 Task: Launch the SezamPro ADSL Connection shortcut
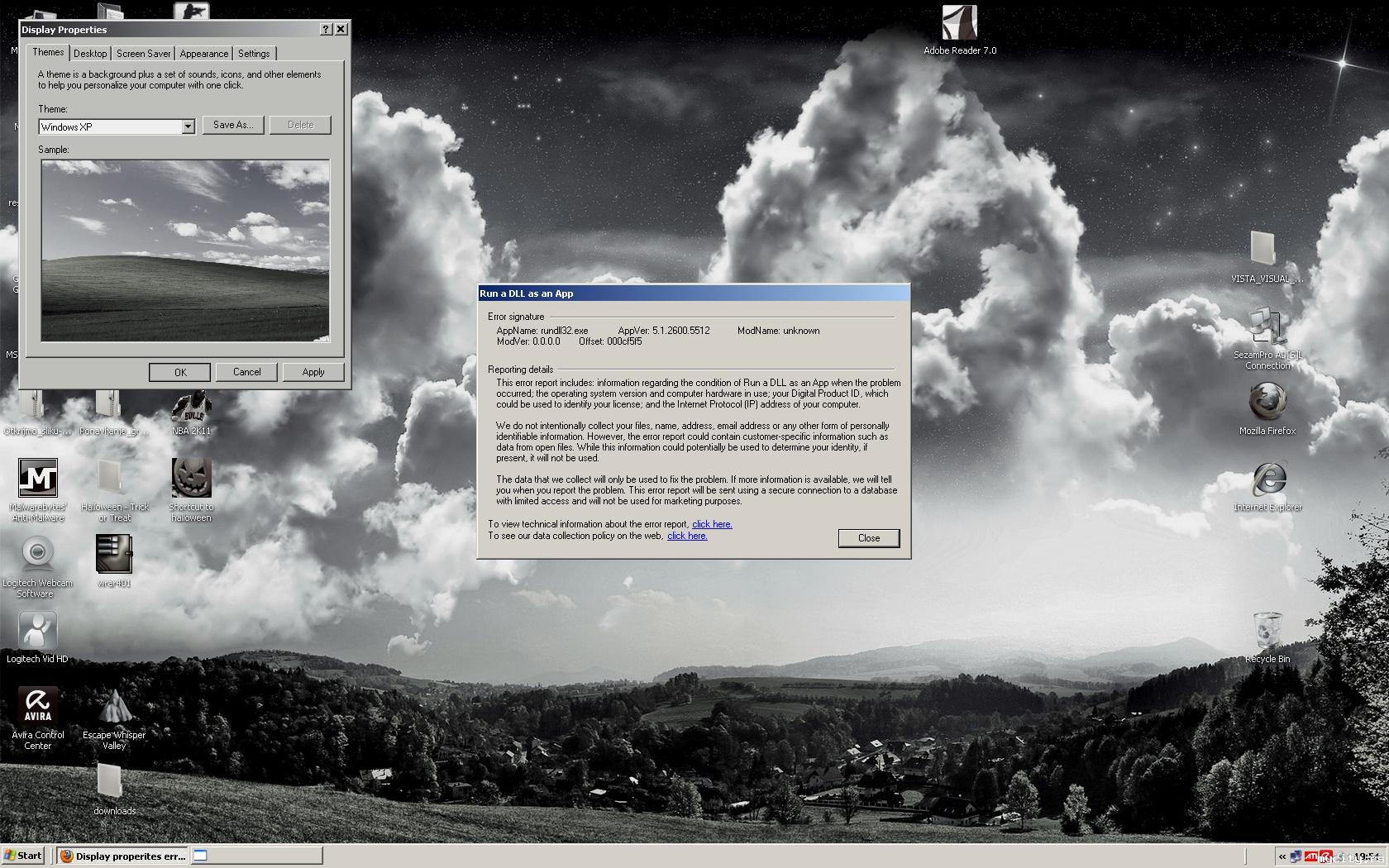click(x=1267, y=339)
